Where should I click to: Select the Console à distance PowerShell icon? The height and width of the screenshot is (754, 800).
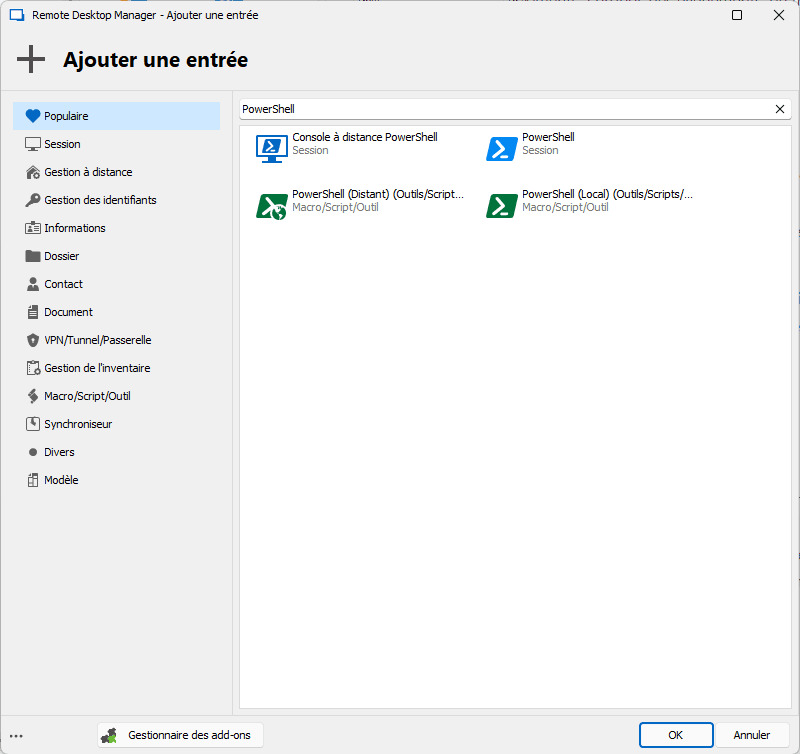[x=271, y=148]
